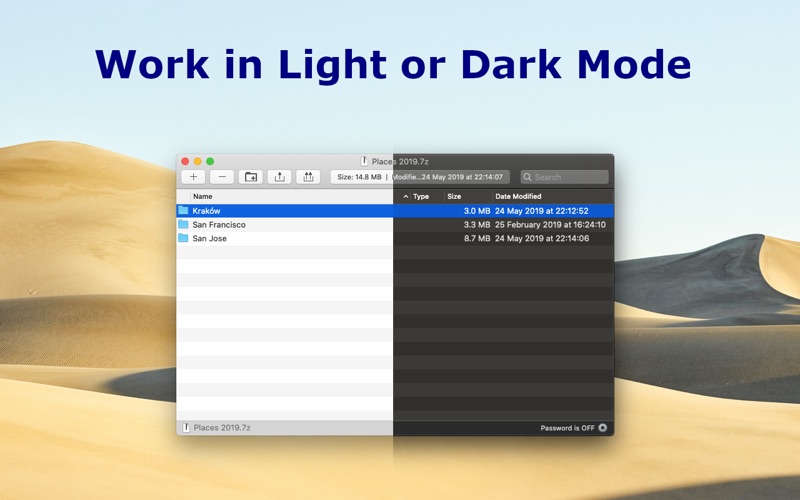Sort by the Date Modified column header
Image resolution: width=800 pixels, height=500 pixels.
518,196
